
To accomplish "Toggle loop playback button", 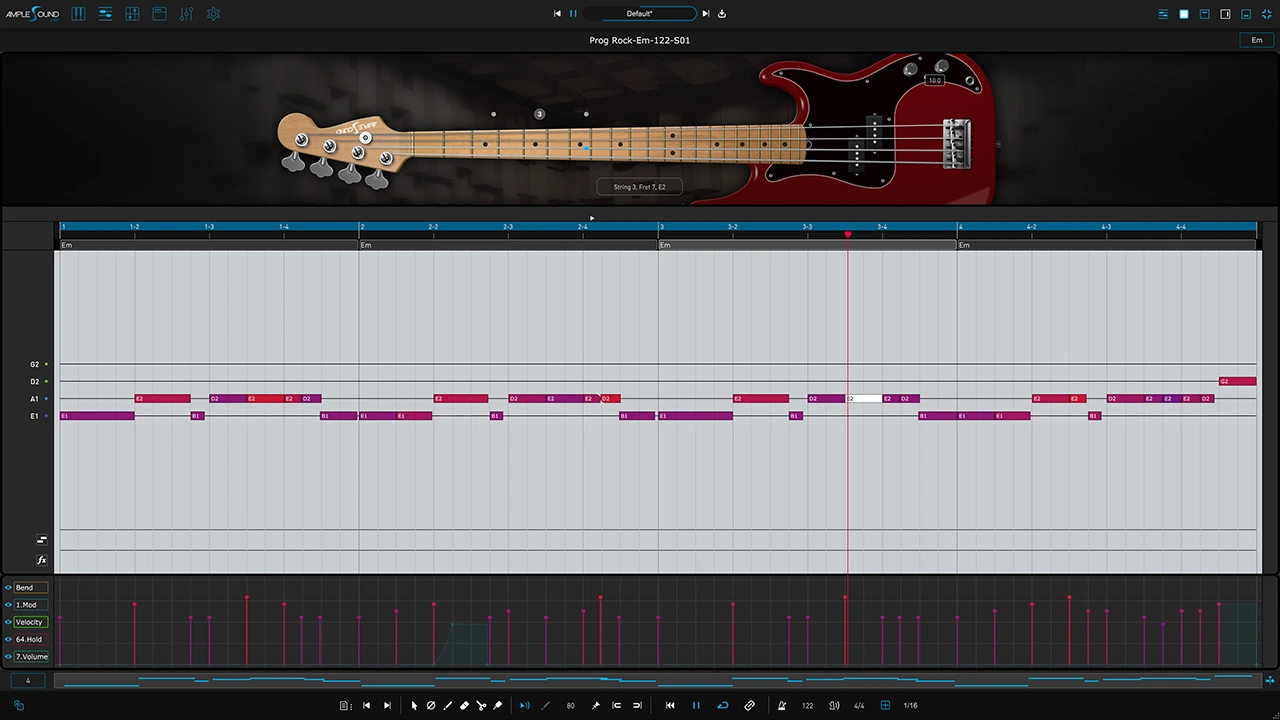I will click(x=723, y=705).
